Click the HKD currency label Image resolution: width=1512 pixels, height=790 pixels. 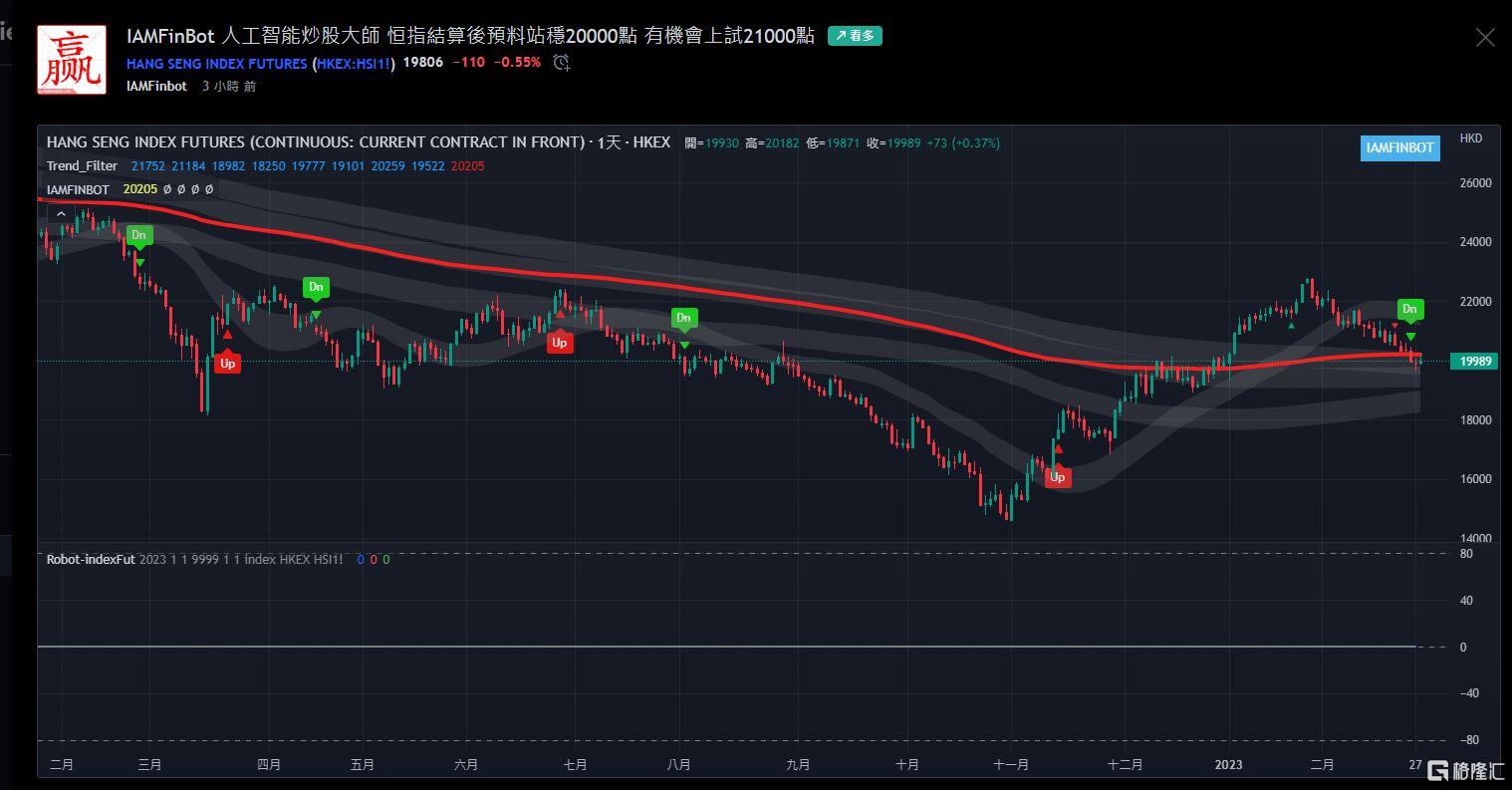click(x=1470, y=138)
